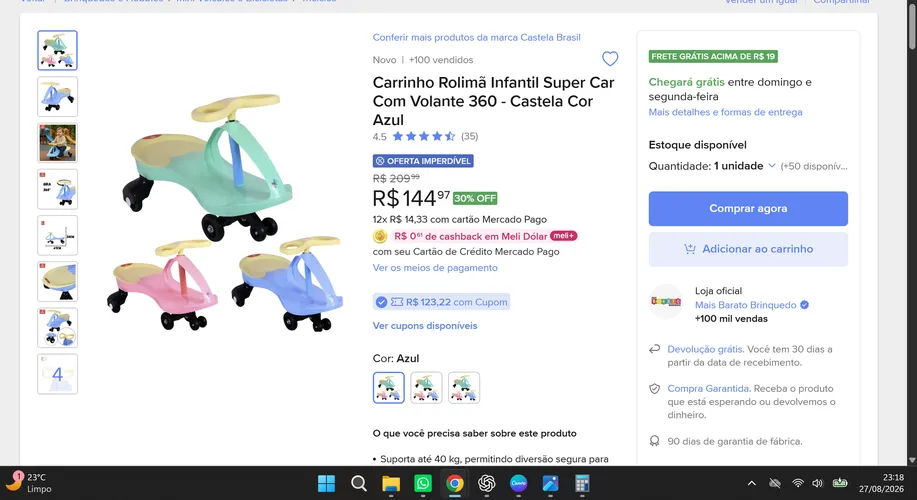Select first thumbnail with three cars
Image resolution: width=917 pixels, height=500 pixels.
57,50
